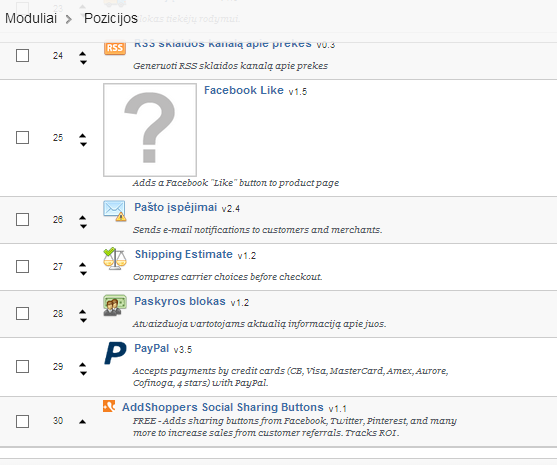Click the AddShoppers orange module icon
Viewport: 557px width, 465px height.
[x=109, y=406]
